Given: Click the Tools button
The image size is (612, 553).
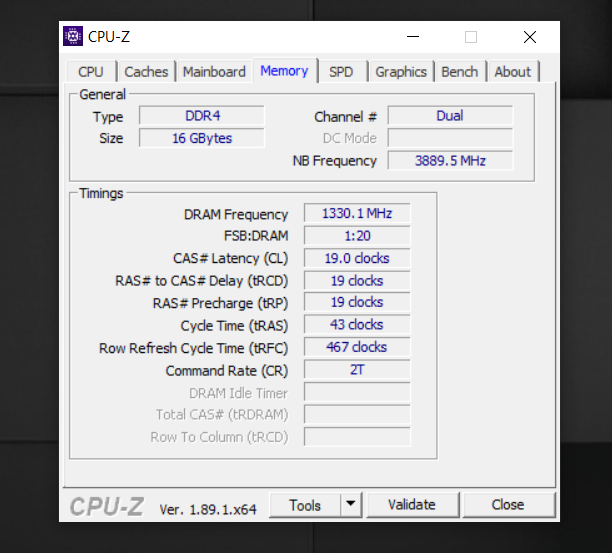Looking at the screenshot, I should 305,505.
